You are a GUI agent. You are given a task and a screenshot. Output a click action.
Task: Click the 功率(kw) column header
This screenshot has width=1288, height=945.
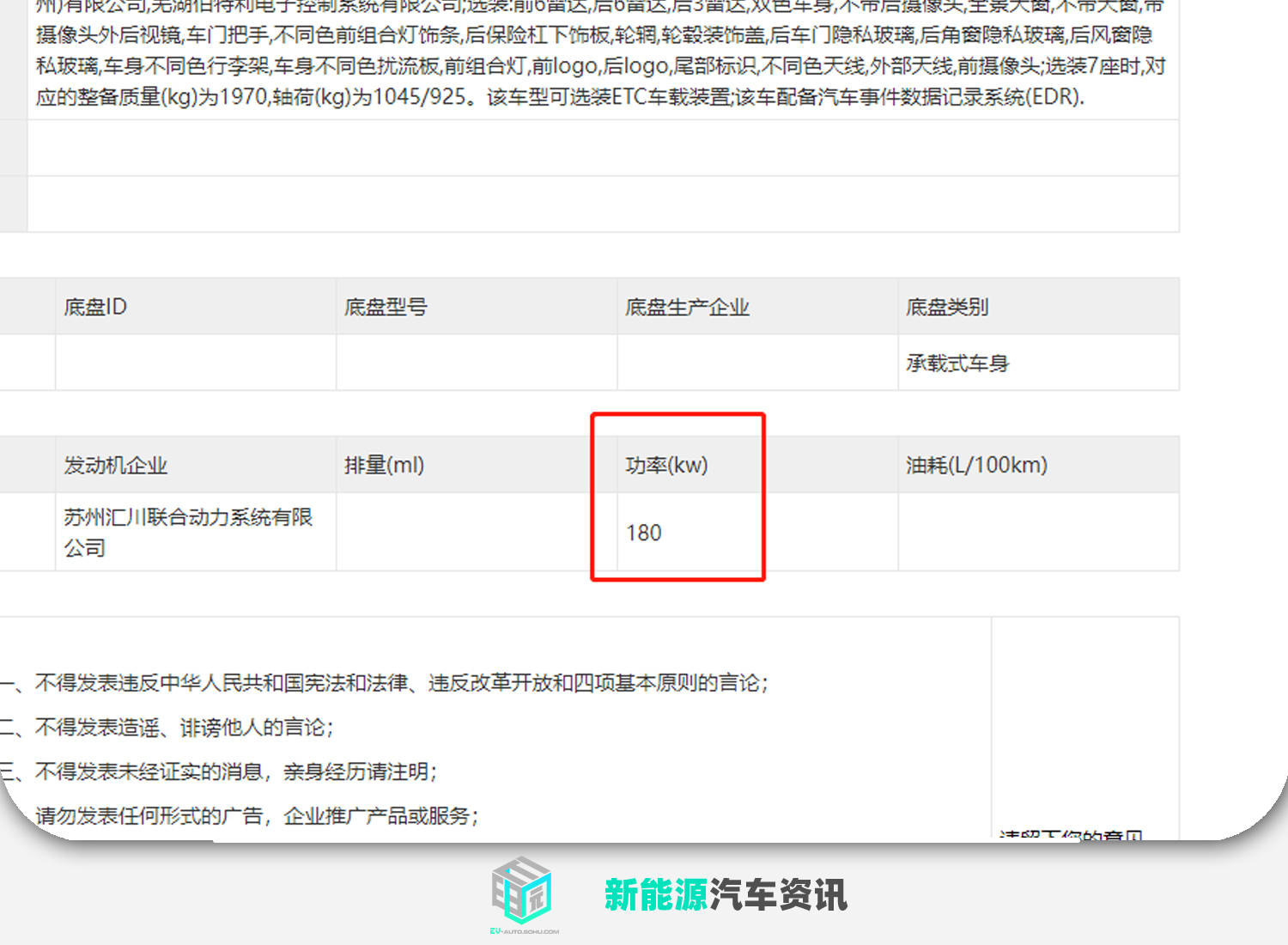coord(757,465)
